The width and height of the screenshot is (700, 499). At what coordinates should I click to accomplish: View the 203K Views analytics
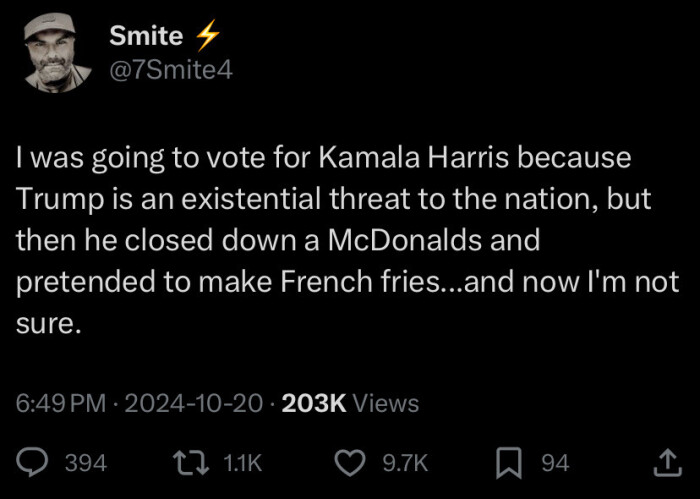[x=351, y=403]
